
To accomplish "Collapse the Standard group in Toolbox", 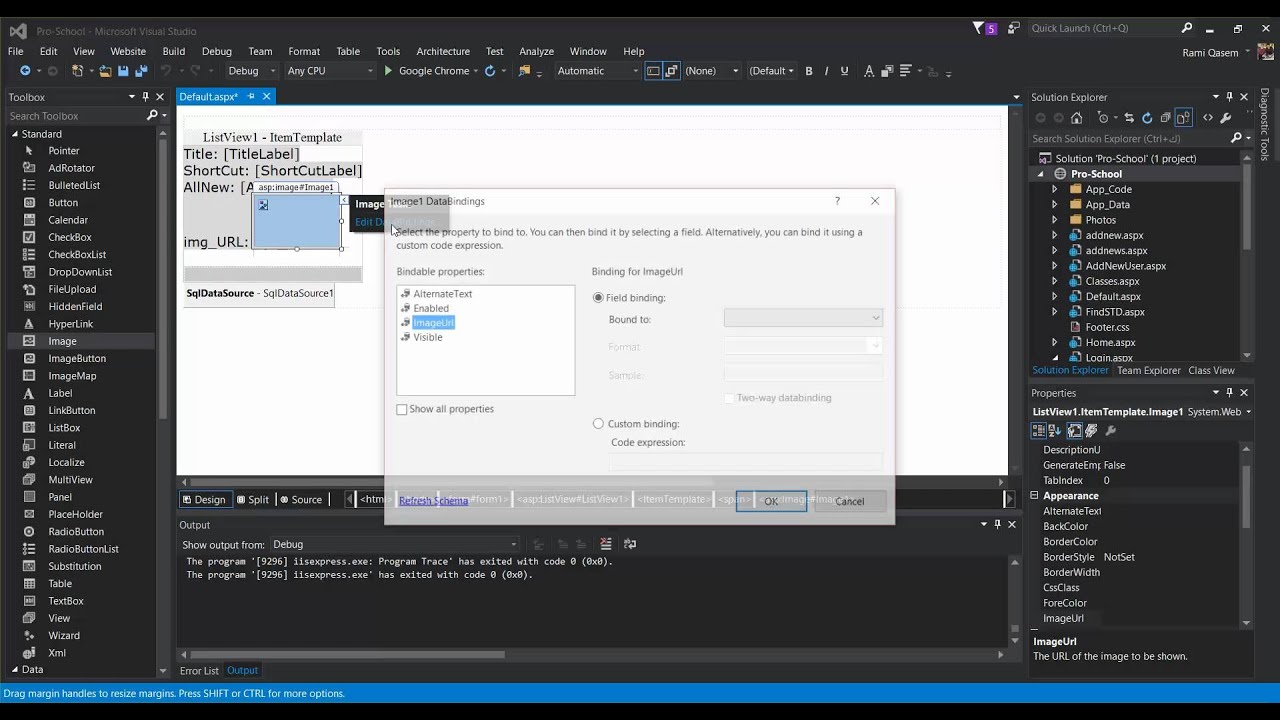I will [15, 134].
